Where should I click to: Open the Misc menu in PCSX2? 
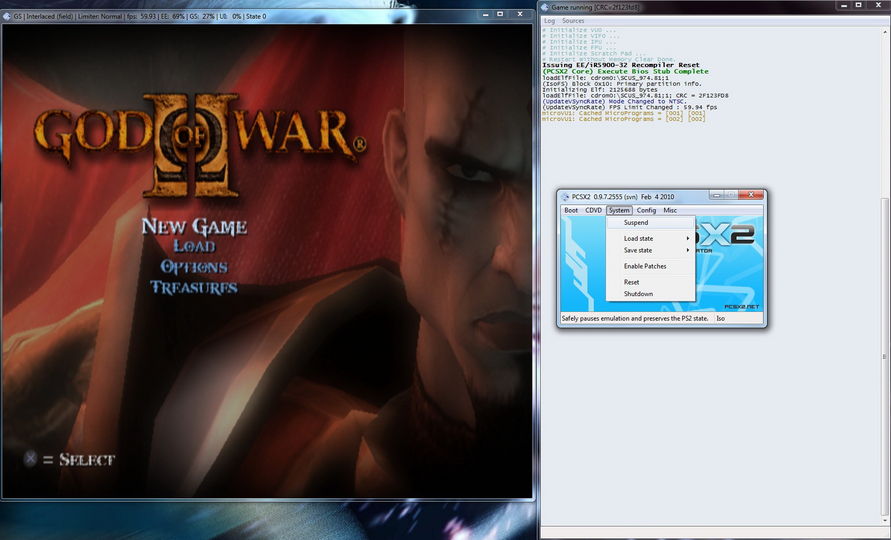pyautogui.click(x=670, y=210)
